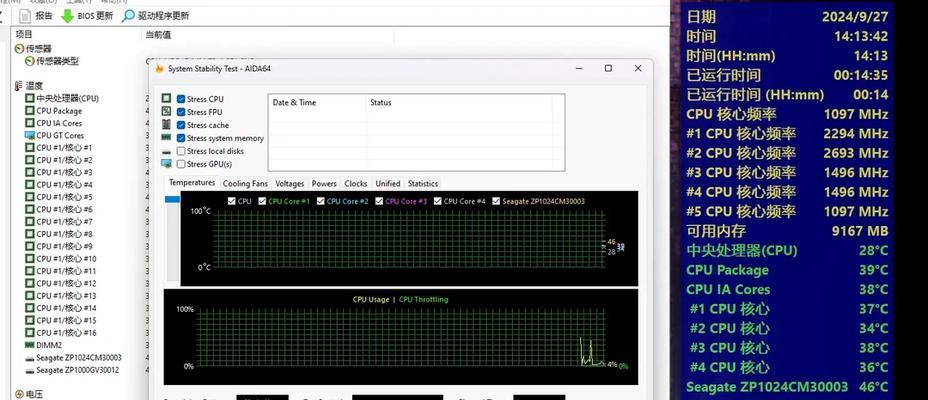This screenshot has height=400, width=928.
Task: Maximize the System Stability Test window
Action: click(608, 69)
